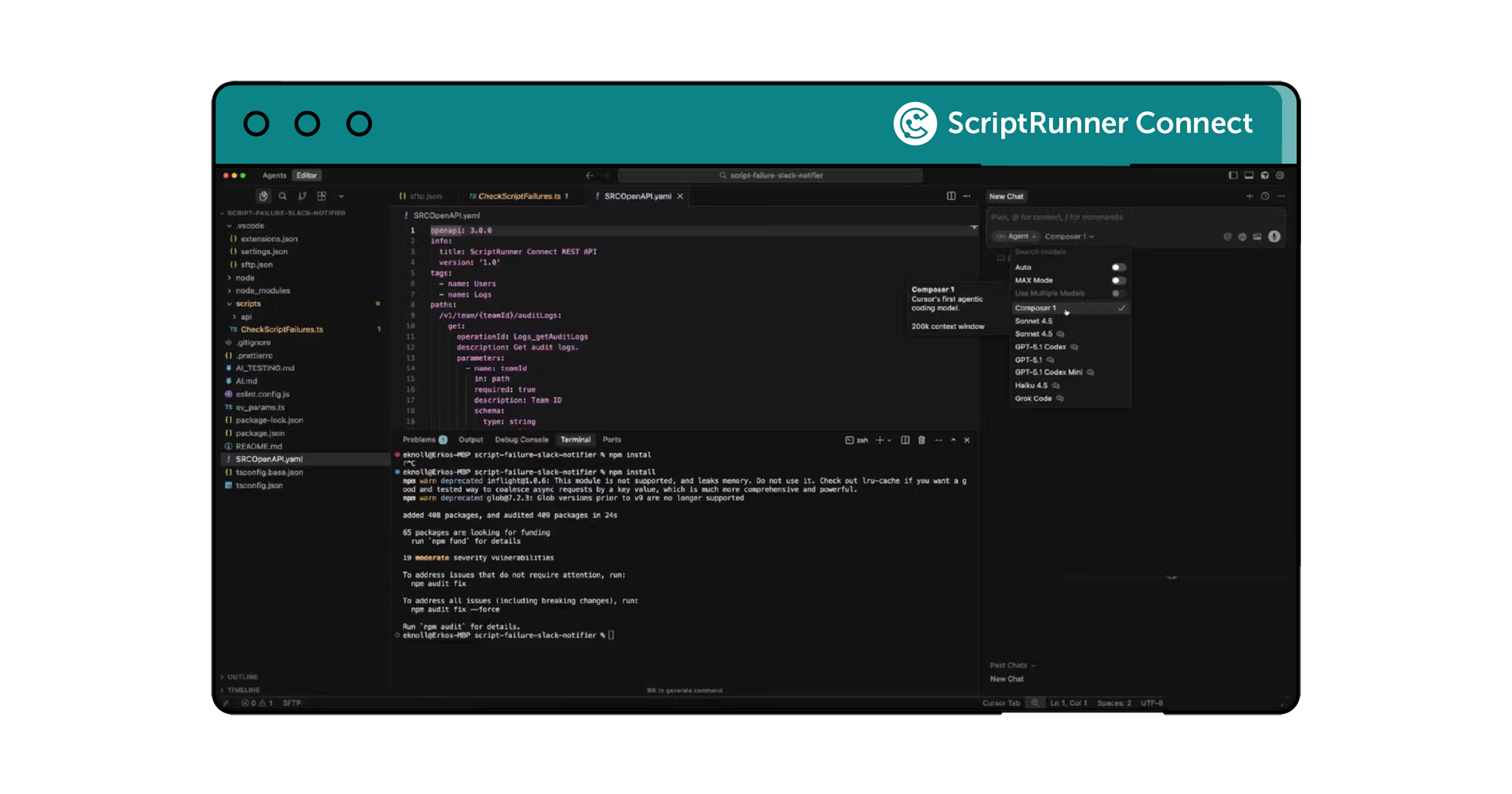Kill terminal with the trash icon
This screenshot has height=794, width=1512.
[922, 440]
